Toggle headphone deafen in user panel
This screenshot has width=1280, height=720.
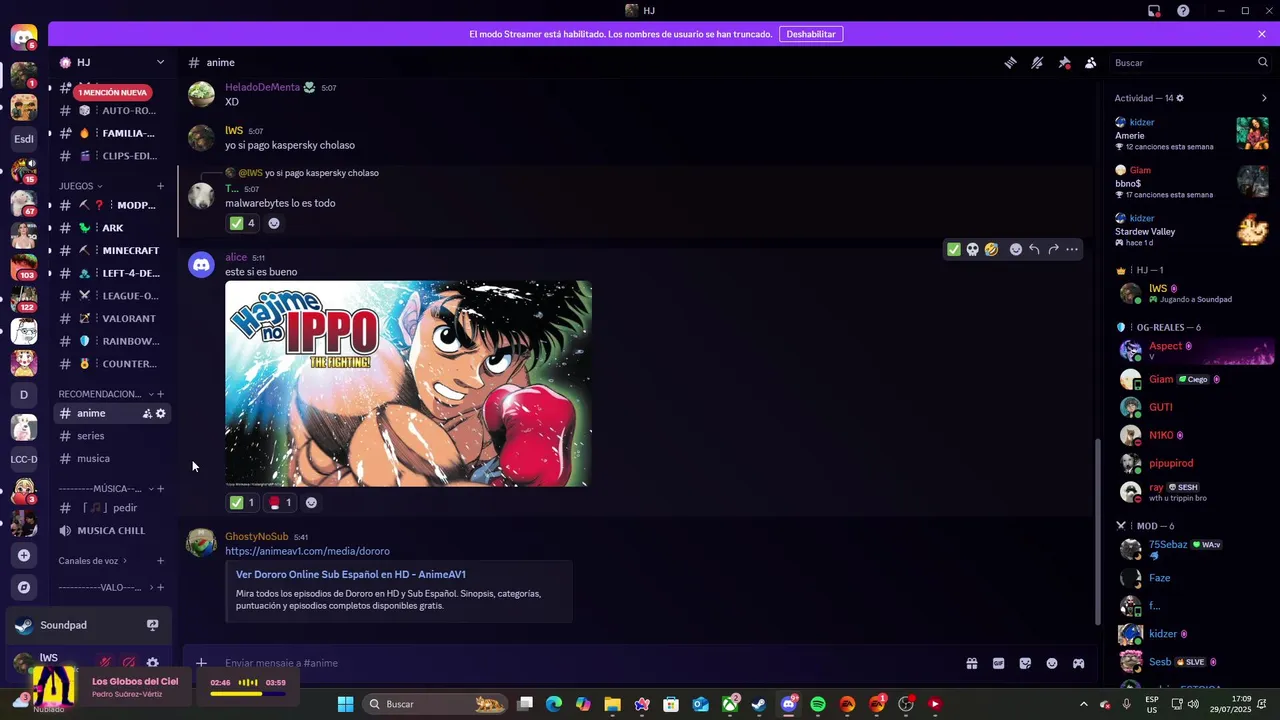[x=128, y=662]
